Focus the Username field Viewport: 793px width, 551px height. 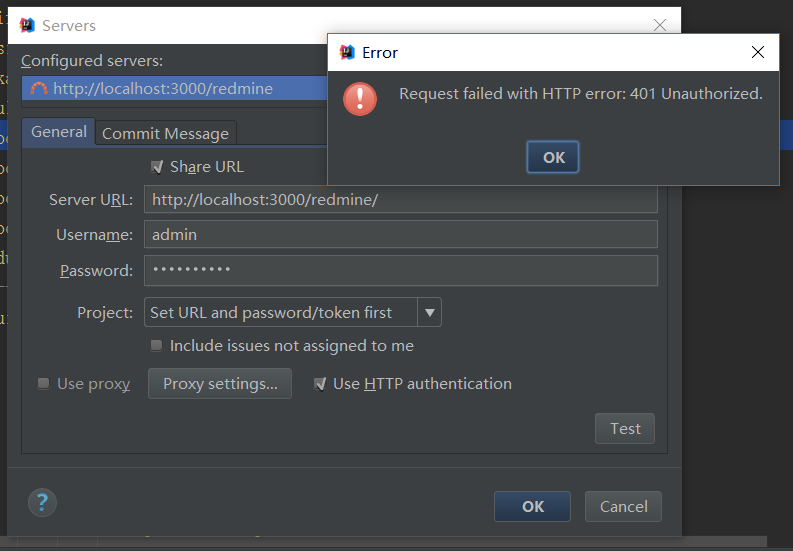point(401,234)
